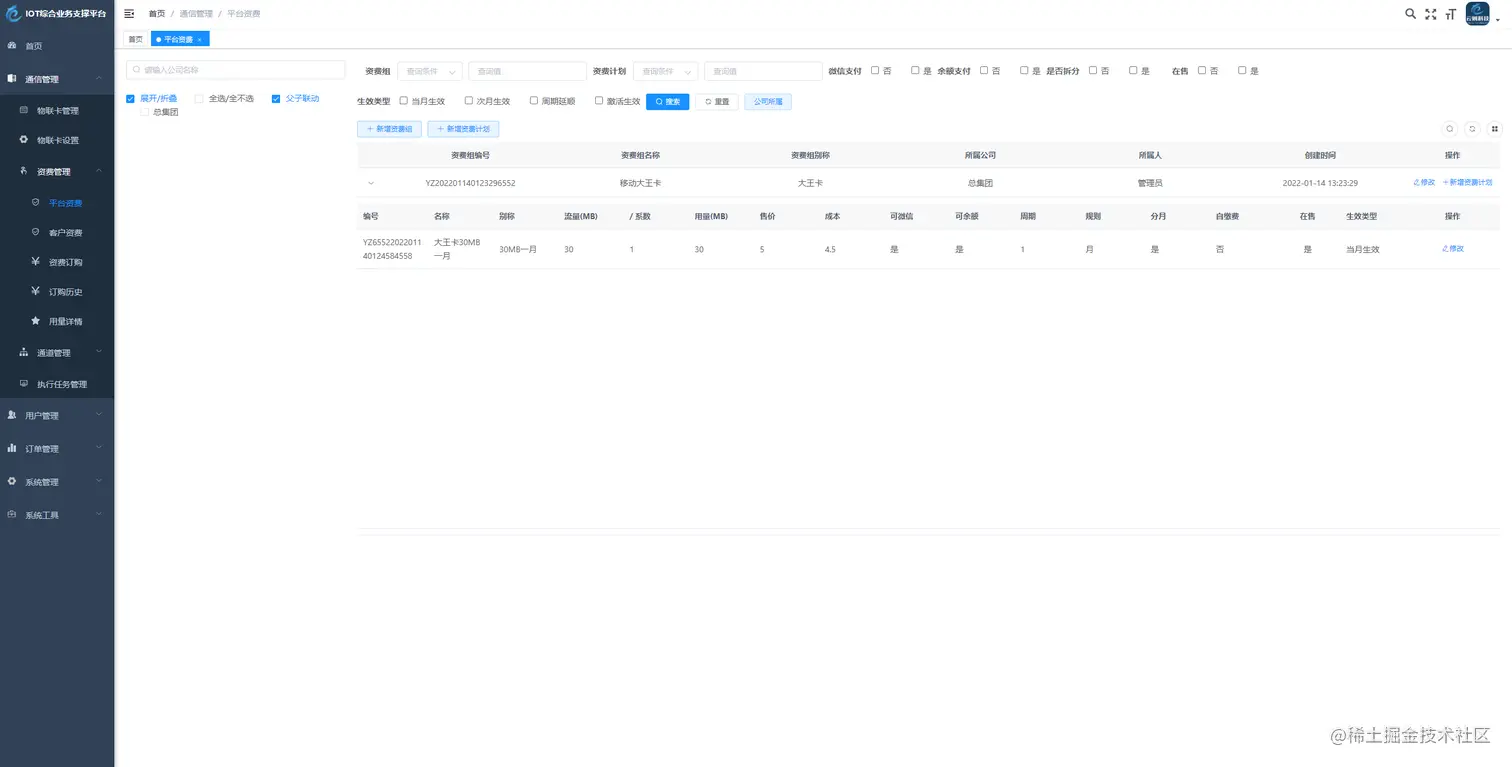Image resolution: width=1512 pixels, height=767 pixels.
Task: Check 在售 否 checkbox
Action: point(1202,70)
